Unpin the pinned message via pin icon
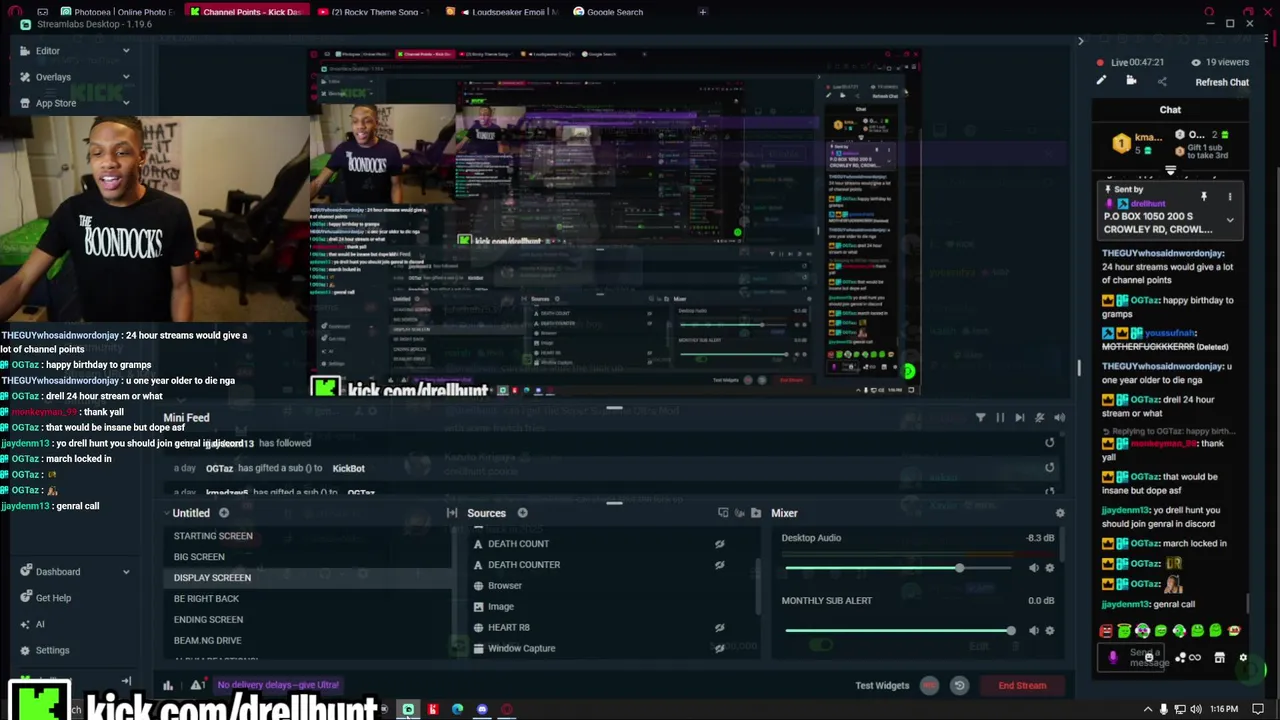This screenshot has height=720, width=1280. coord(1204,197)
